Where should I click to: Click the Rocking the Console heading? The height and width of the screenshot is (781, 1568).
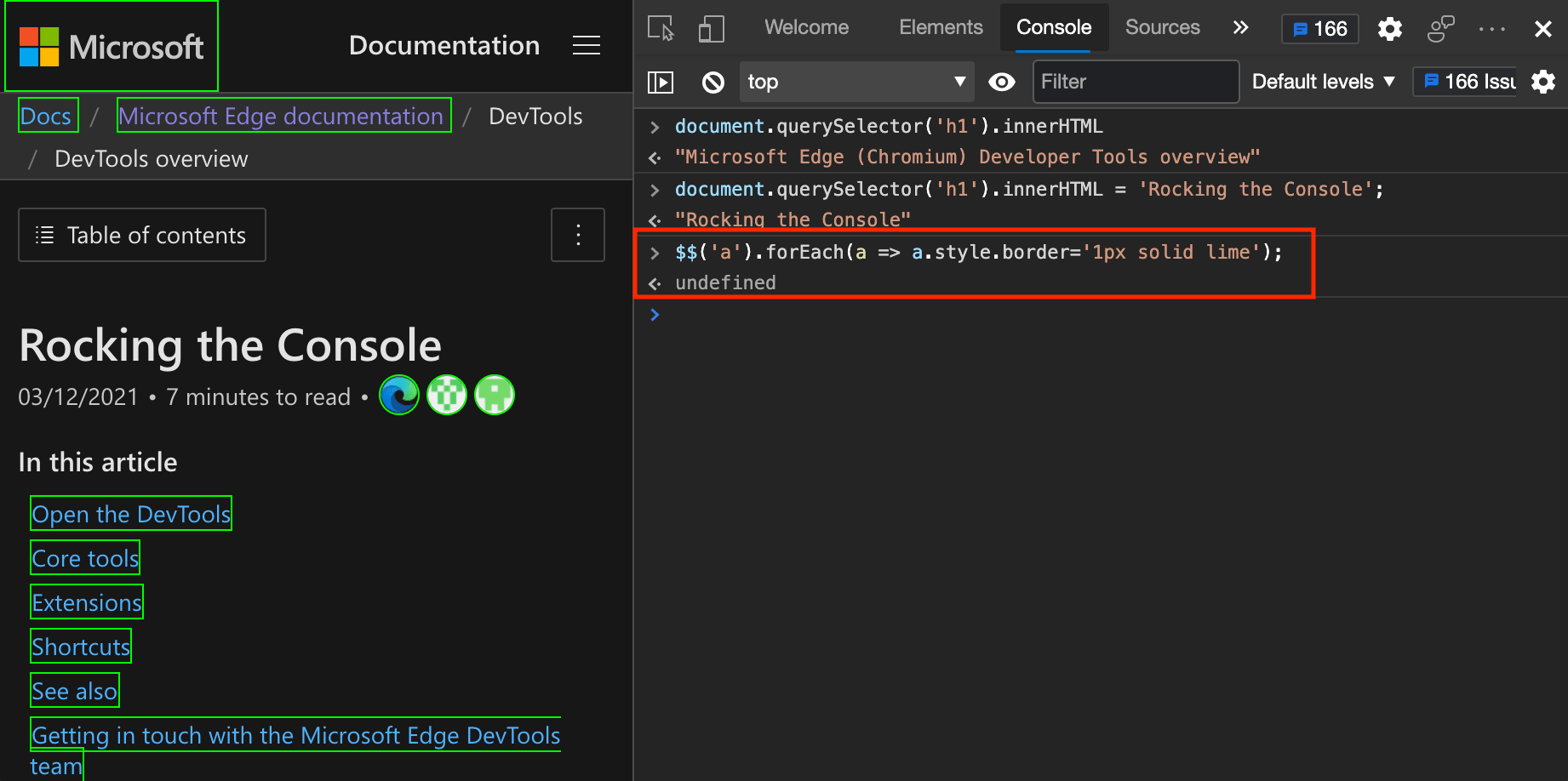(x=230, y=345)
